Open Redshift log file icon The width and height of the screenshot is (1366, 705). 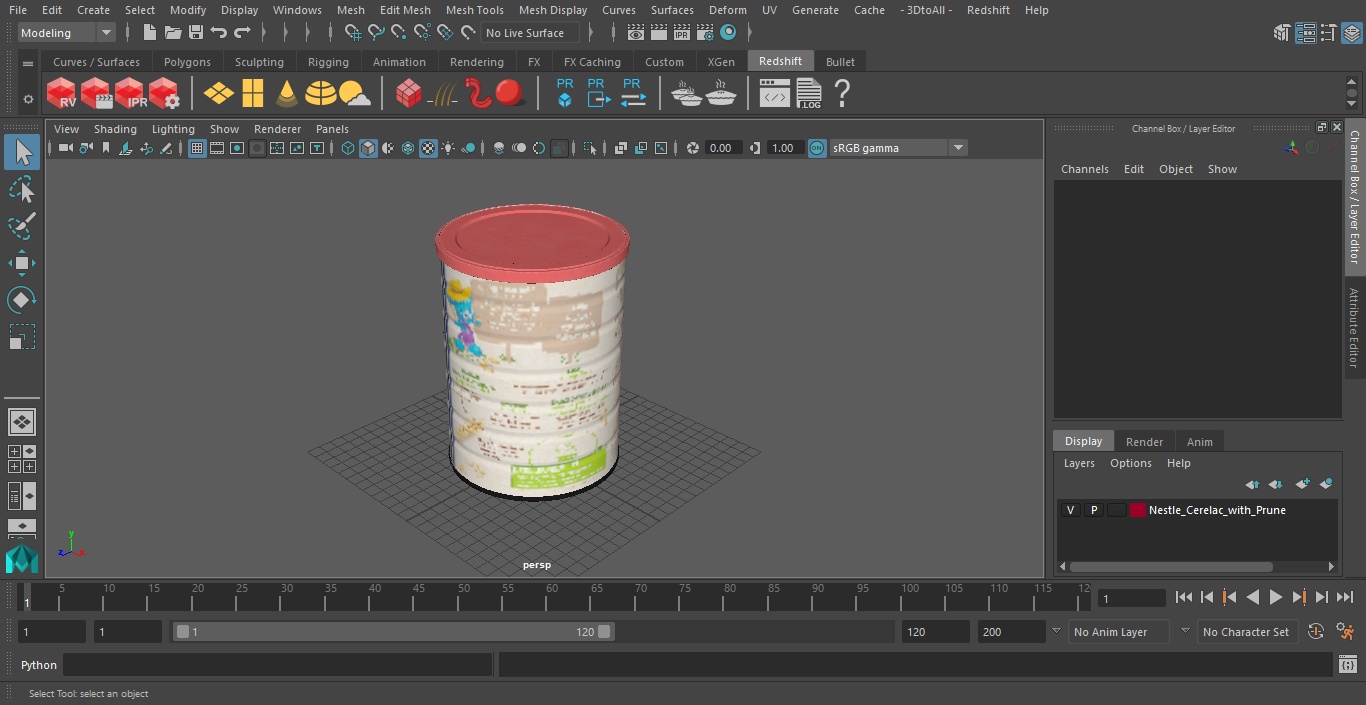(x=809, y=94)
